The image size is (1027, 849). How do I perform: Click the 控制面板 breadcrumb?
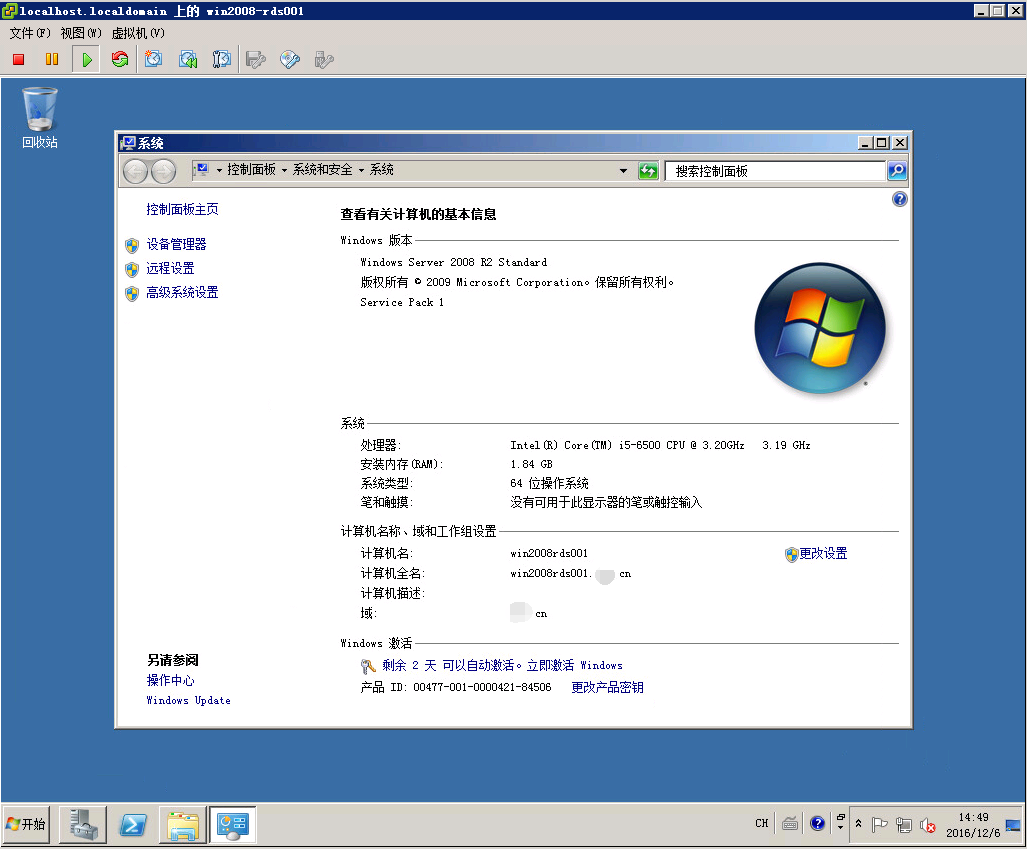(252, 170)
